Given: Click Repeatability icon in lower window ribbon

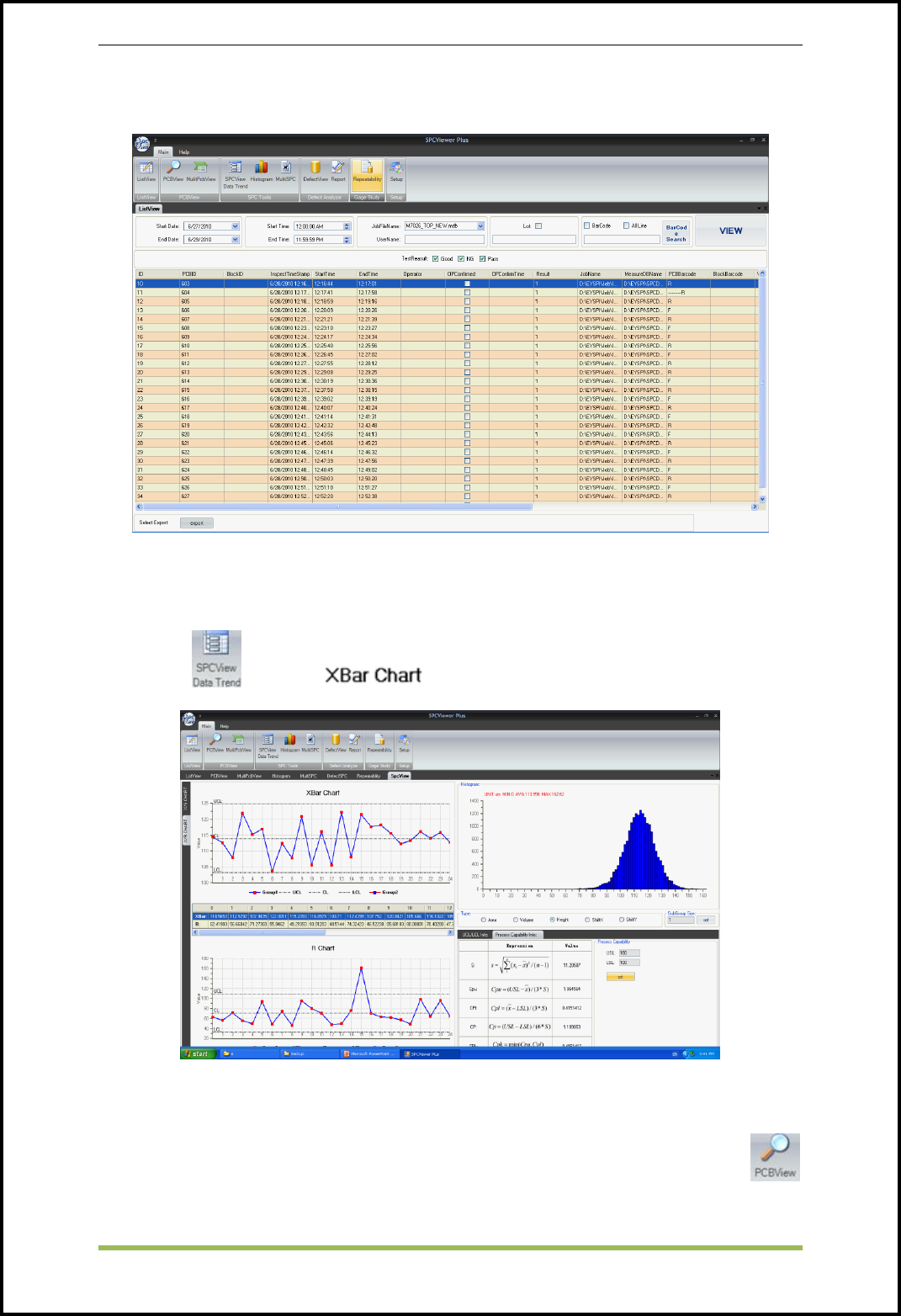Looking at the screenshot, I should pyautogui.click(x=379, y=743).
